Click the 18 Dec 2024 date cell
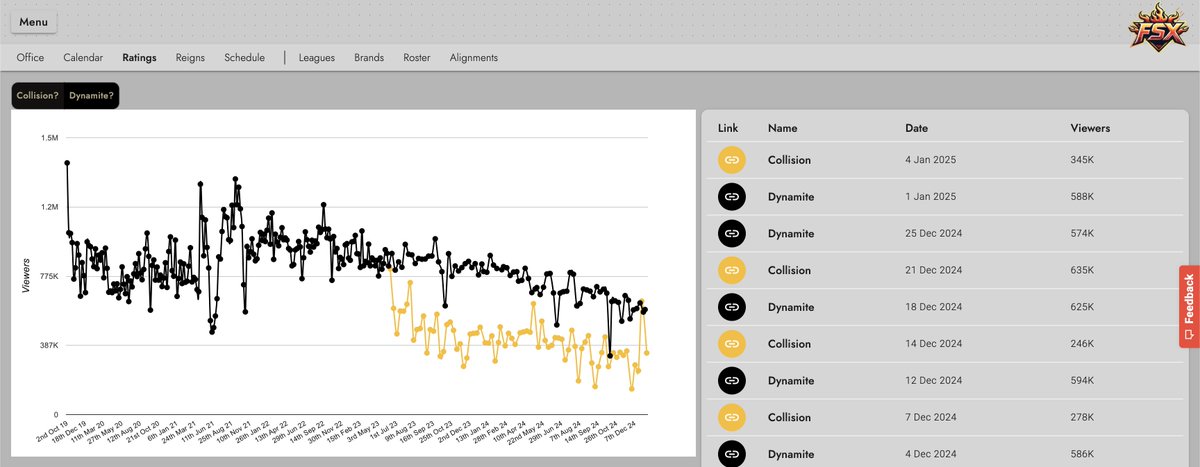Screen dimensions: 1200x467 coord(934,307)
